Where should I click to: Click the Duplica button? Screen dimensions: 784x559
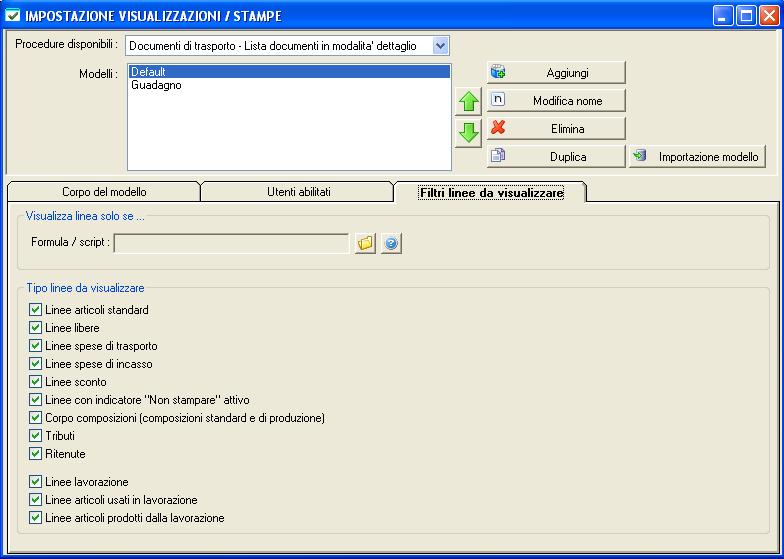[556, 156]
